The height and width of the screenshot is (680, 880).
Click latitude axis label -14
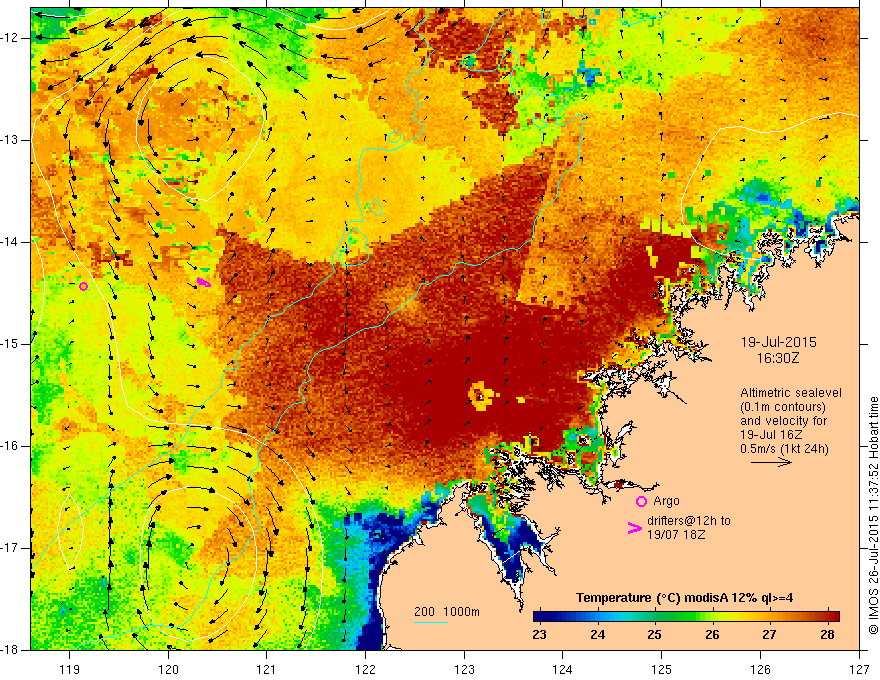click(11, 242)
